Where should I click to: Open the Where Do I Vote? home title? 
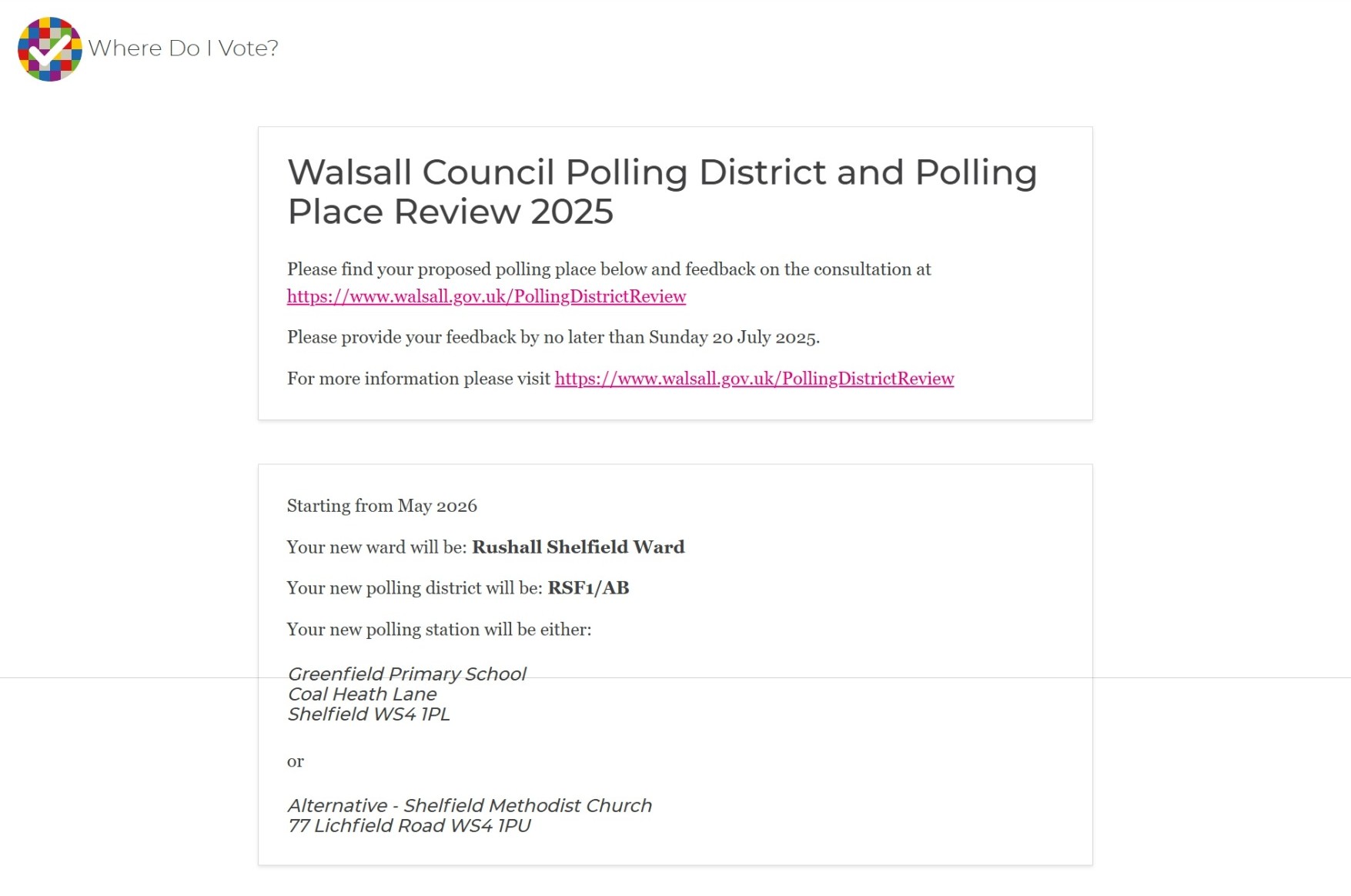point(183,48)
